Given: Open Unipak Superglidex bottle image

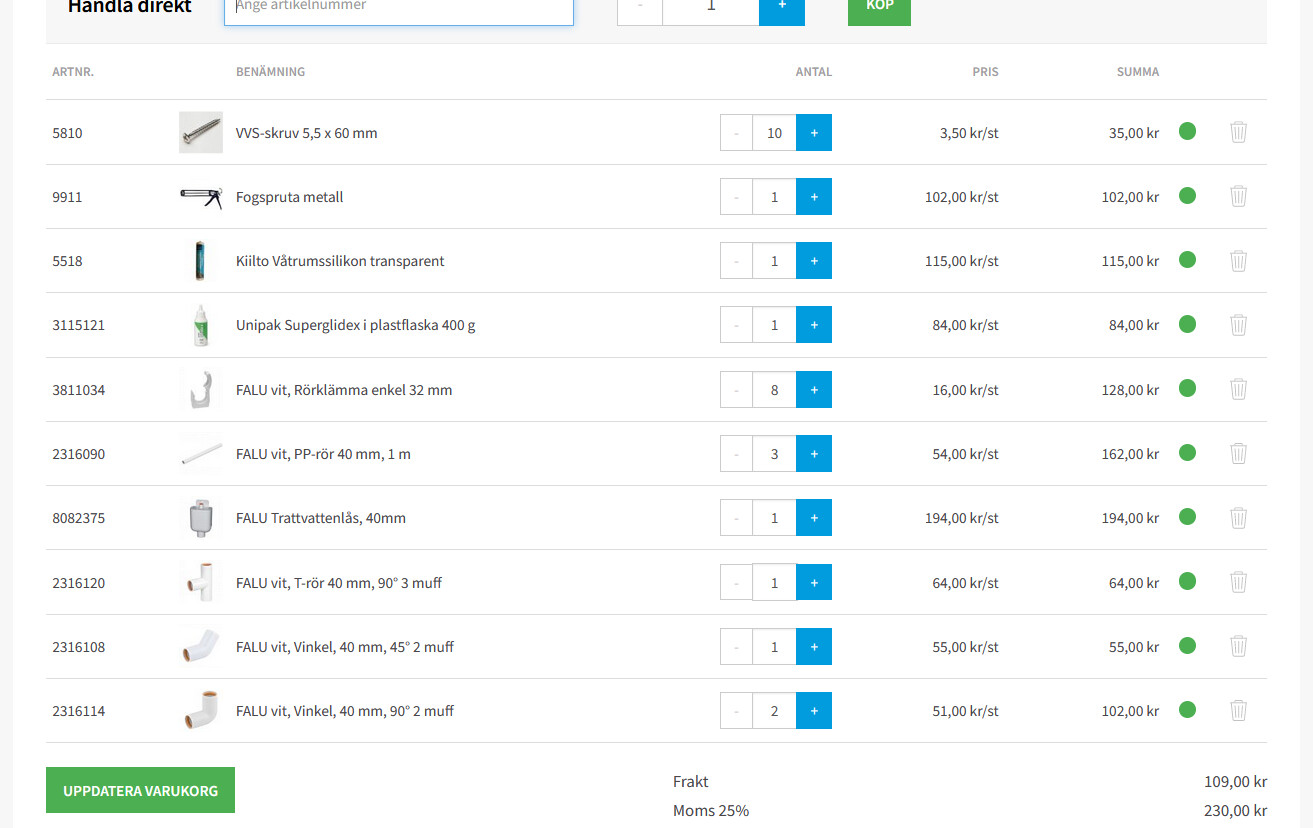Looking at the screenshot, I should (201, 325).
